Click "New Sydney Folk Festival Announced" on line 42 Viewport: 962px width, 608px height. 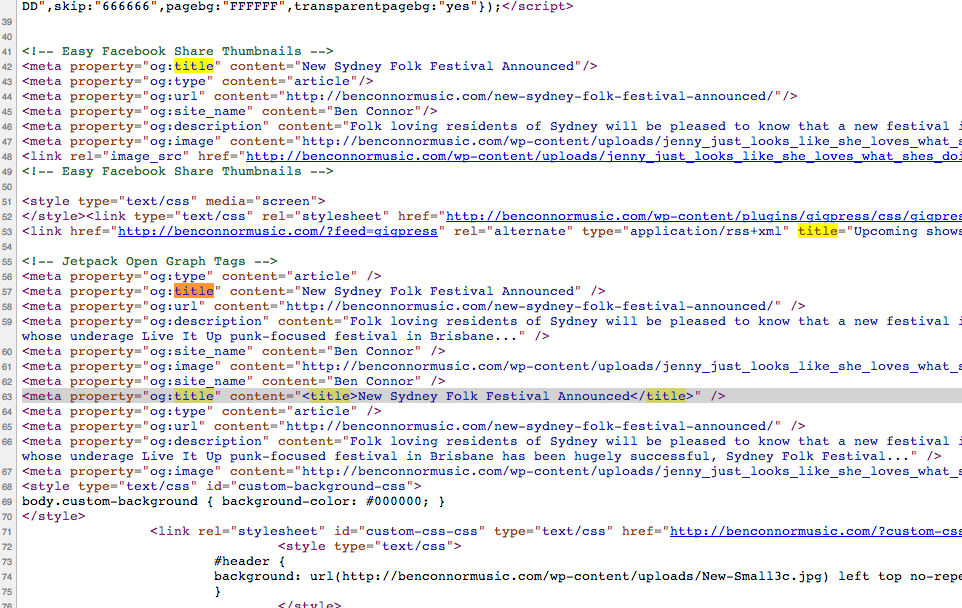(438, 66)
